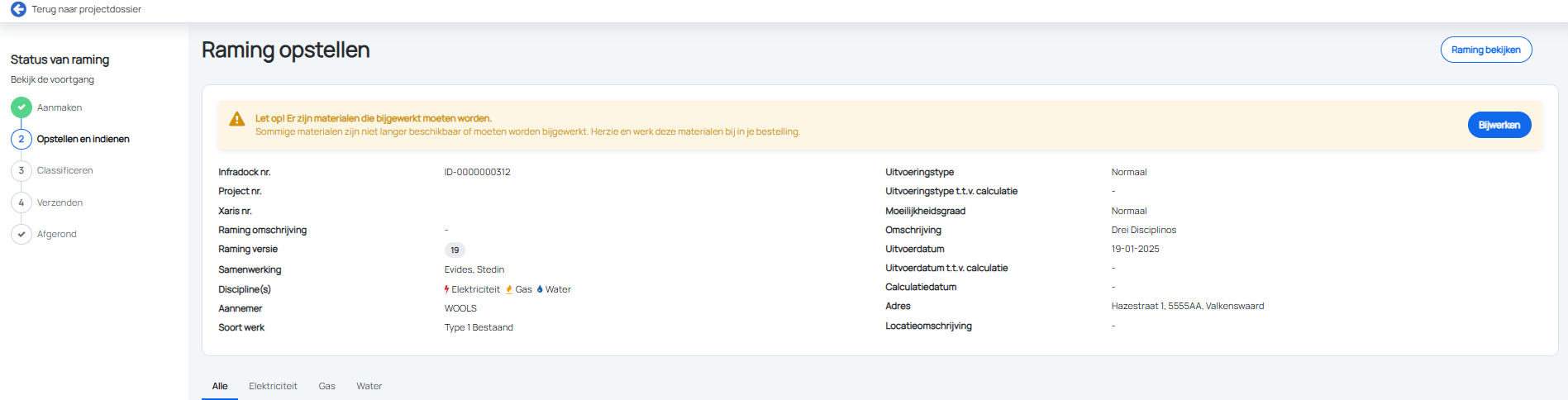Click the Raming versie badge '19'
Image resolution: width=1568 pixels, height=400 pixels.
tap(455, 250)
